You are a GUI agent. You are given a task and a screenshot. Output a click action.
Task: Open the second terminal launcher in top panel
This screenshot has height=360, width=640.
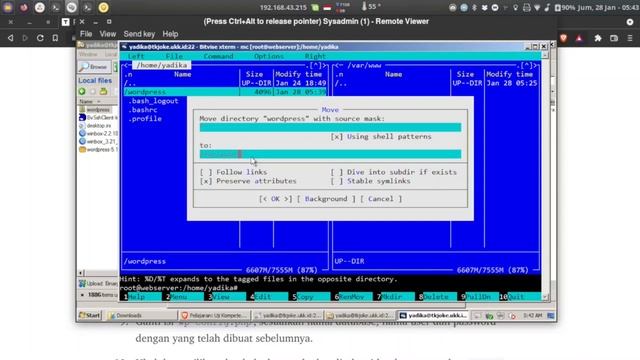87,7
